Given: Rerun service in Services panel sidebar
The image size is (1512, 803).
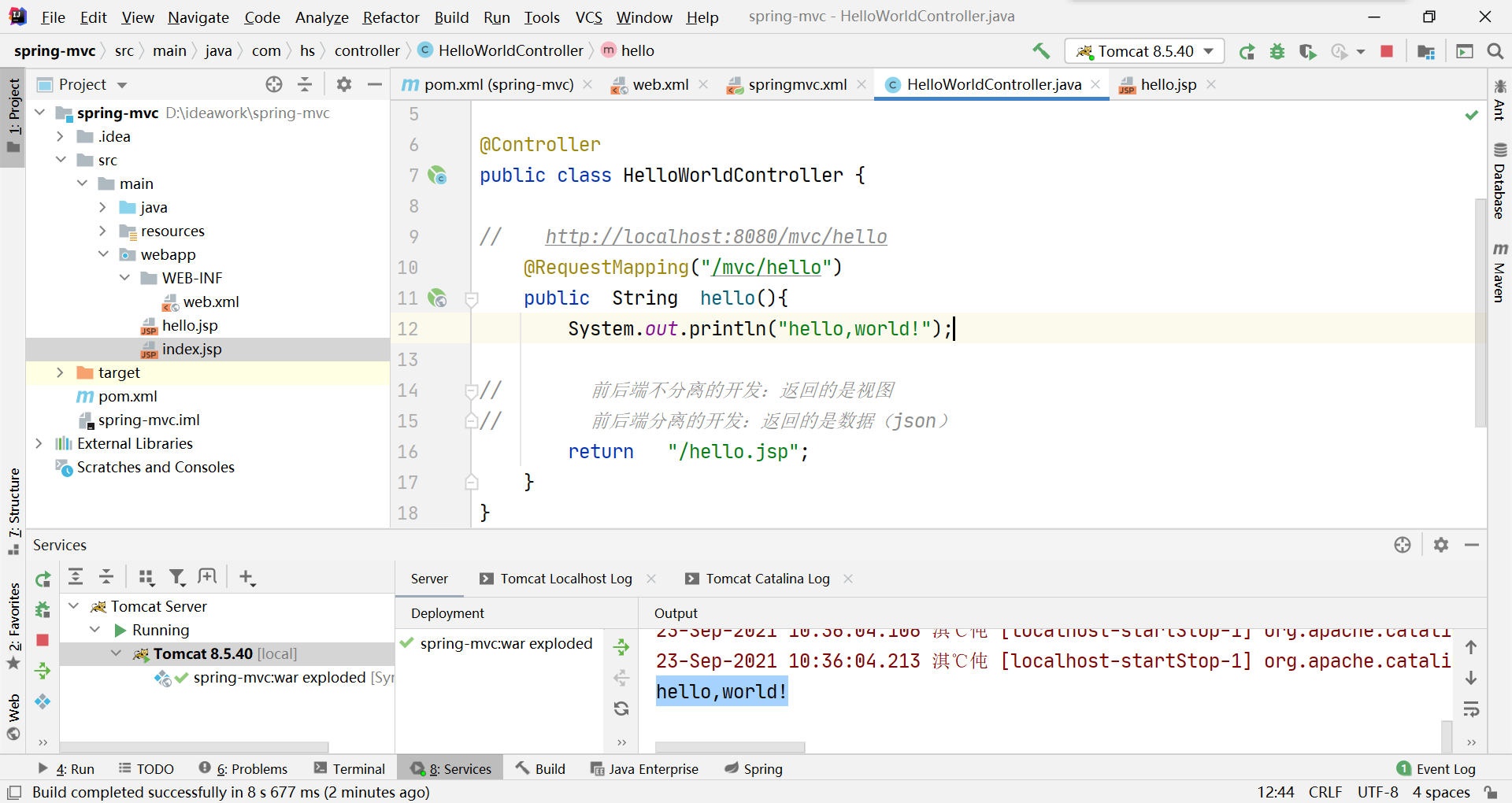Looking at the screenshot, I should [x=43, y=579].
